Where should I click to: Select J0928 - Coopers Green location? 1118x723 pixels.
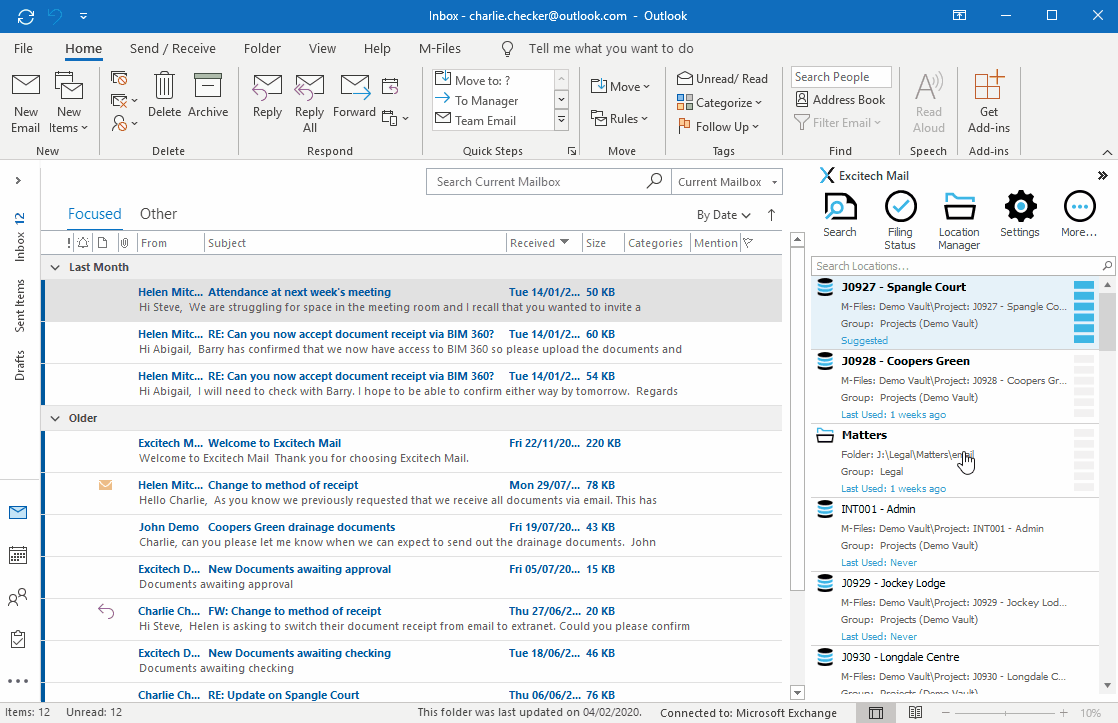955,387
